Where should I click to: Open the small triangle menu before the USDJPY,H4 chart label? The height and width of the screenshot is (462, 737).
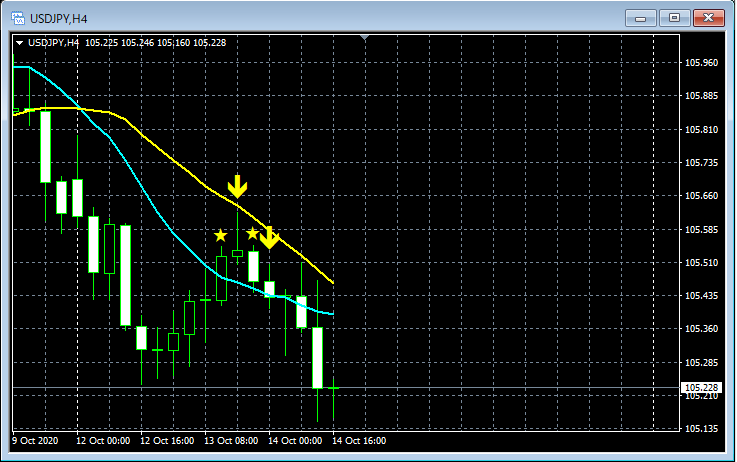click(19, 43)
